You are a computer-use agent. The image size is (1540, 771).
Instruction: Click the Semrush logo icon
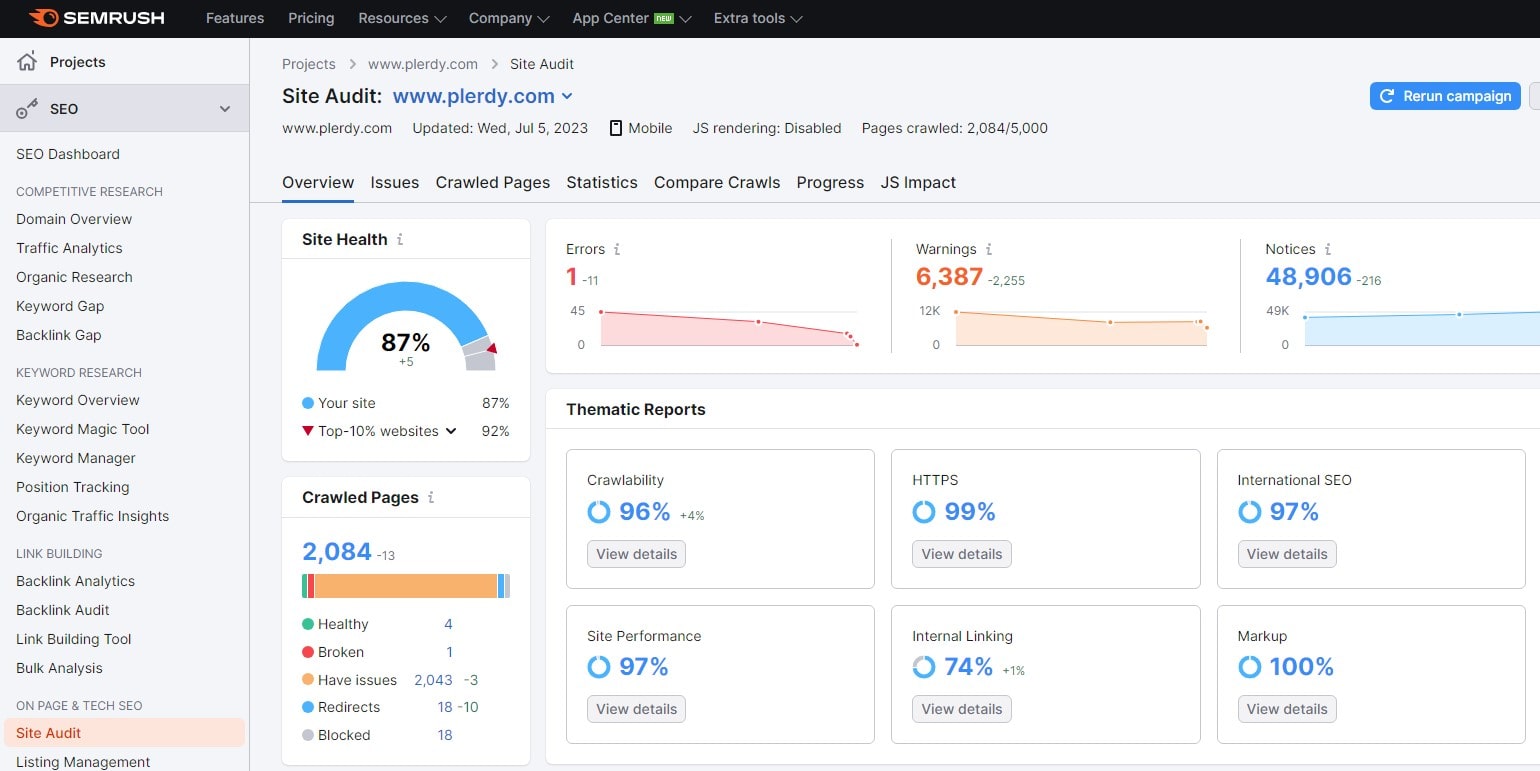(44, 18)
